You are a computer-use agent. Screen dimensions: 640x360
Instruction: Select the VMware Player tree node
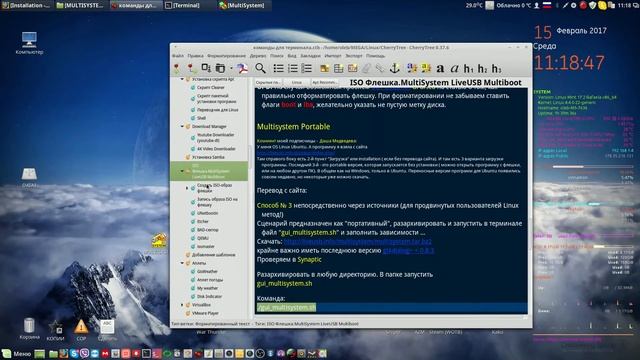point(205,313)
